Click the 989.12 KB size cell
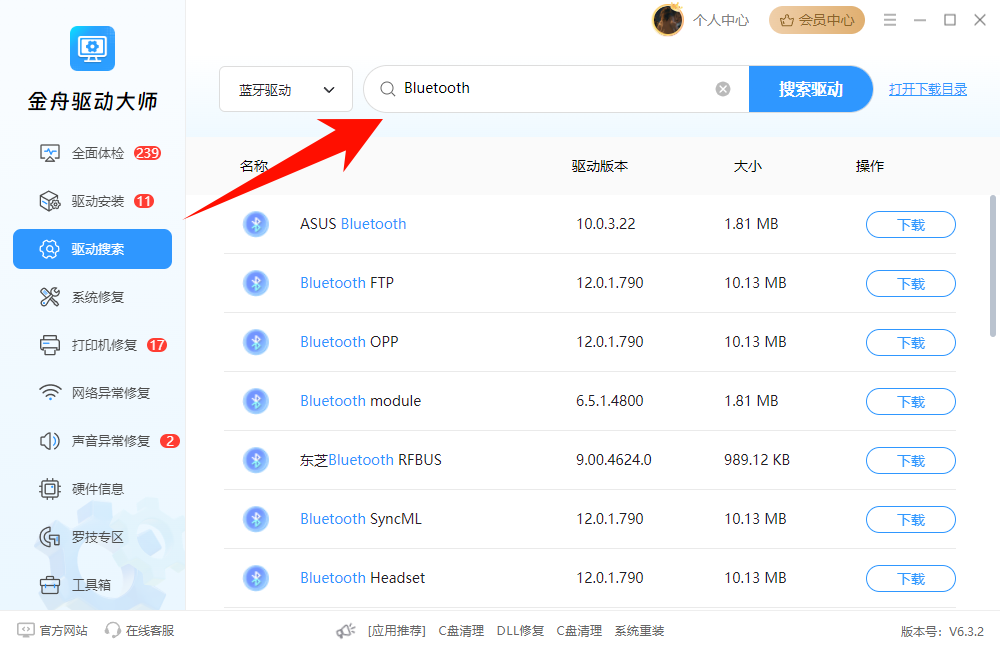 757,460
